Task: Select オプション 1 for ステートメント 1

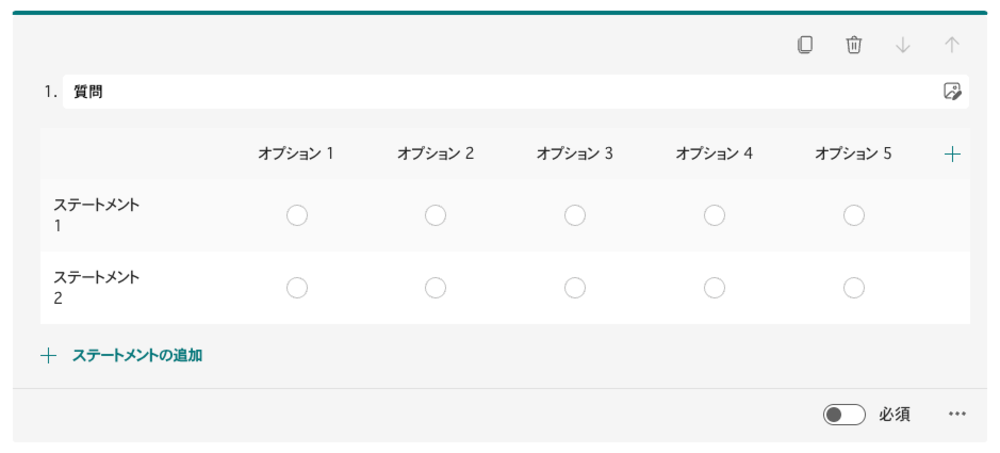Action: click(x=296, y=215)
